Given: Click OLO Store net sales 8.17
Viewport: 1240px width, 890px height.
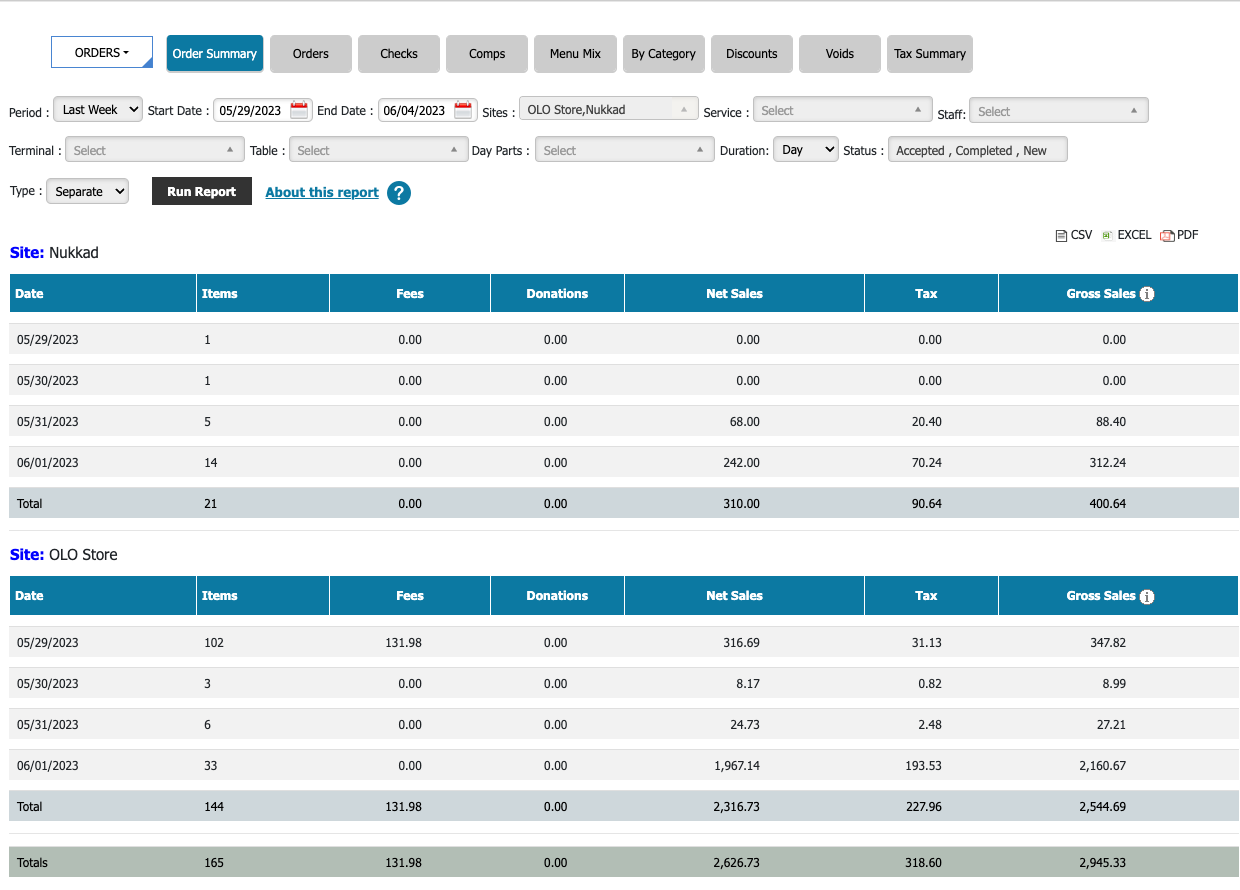Looking at the screenshot, I should [x=747, y=684].
